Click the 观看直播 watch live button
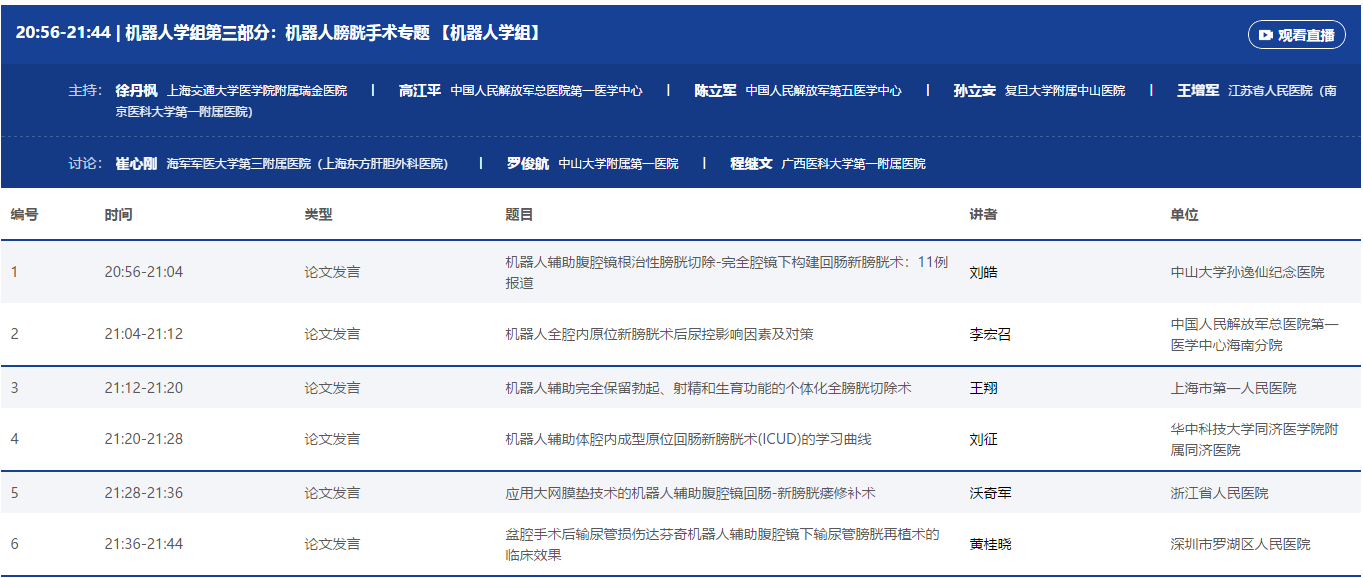This screenshot has width=1363, height=578. click(1296, 35)
